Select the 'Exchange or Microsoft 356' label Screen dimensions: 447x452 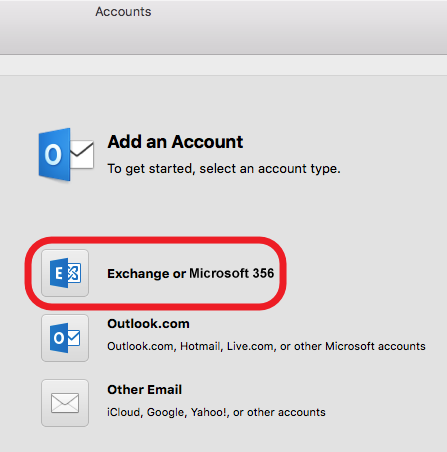click(191, 274)
